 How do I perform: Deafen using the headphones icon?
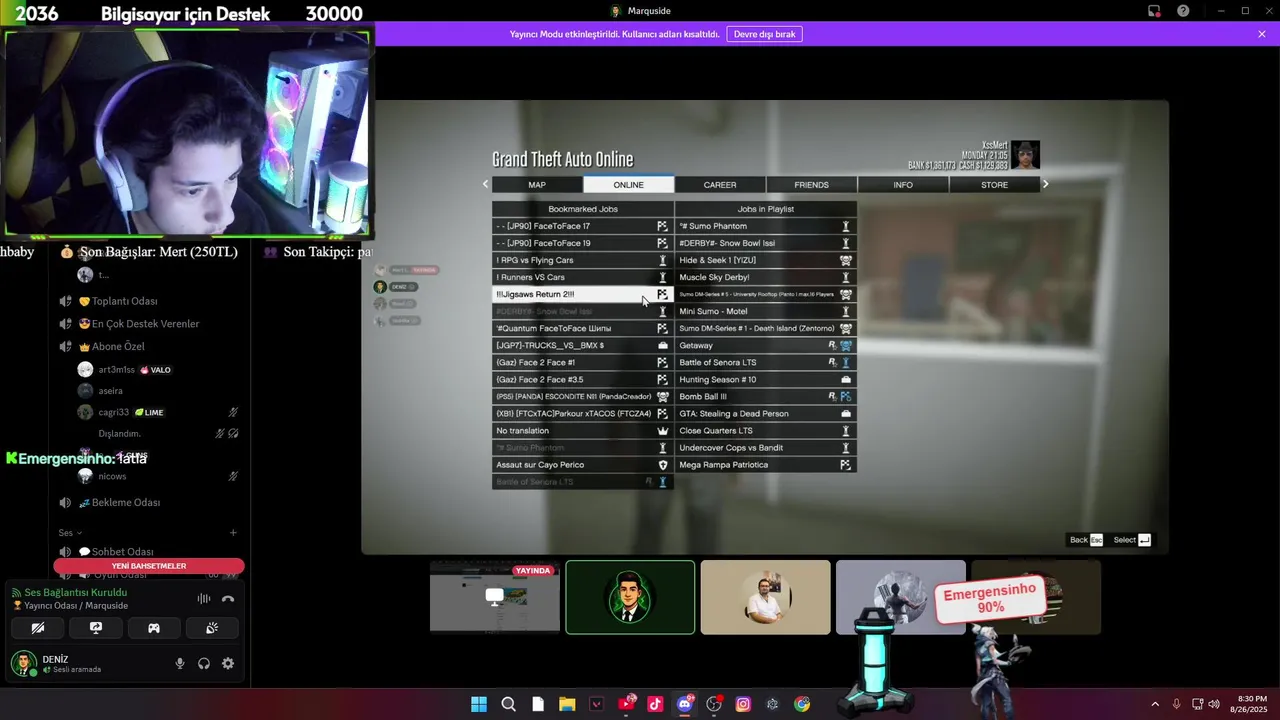pyautogui.click(x=204, y=663)
